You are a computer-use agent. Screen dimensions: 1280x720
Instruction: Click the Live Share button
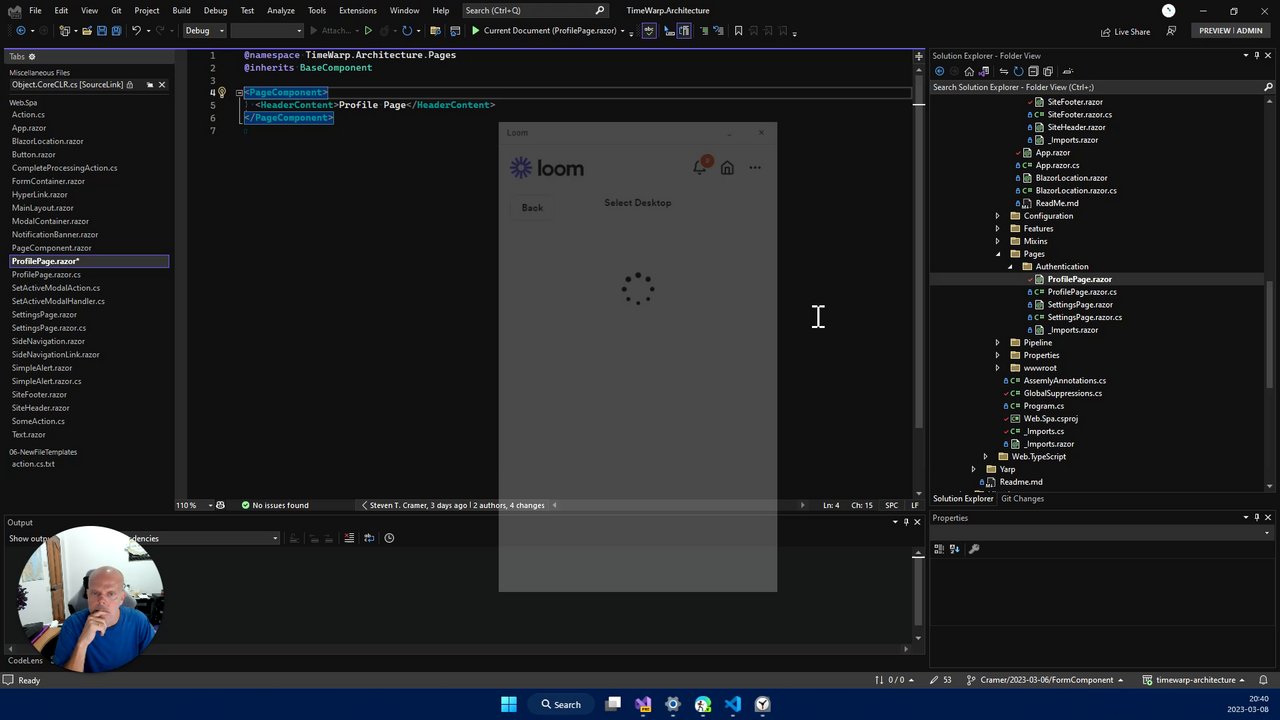[x=1126, y=31]
